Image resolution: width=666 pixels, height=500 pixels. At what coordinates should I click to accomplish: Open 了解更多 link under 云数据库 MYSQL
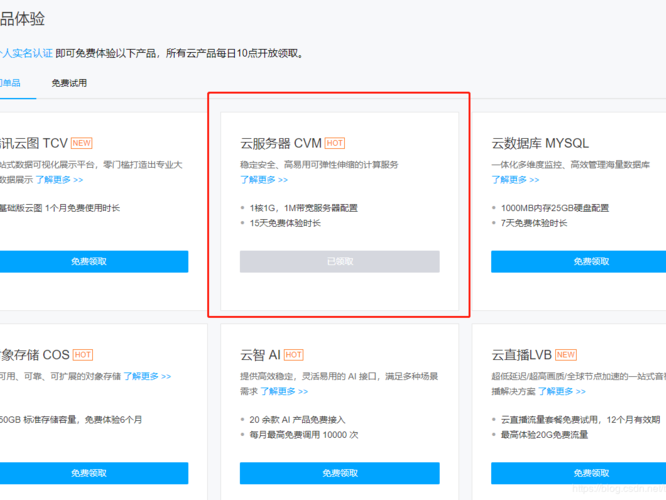pos(516,180)
